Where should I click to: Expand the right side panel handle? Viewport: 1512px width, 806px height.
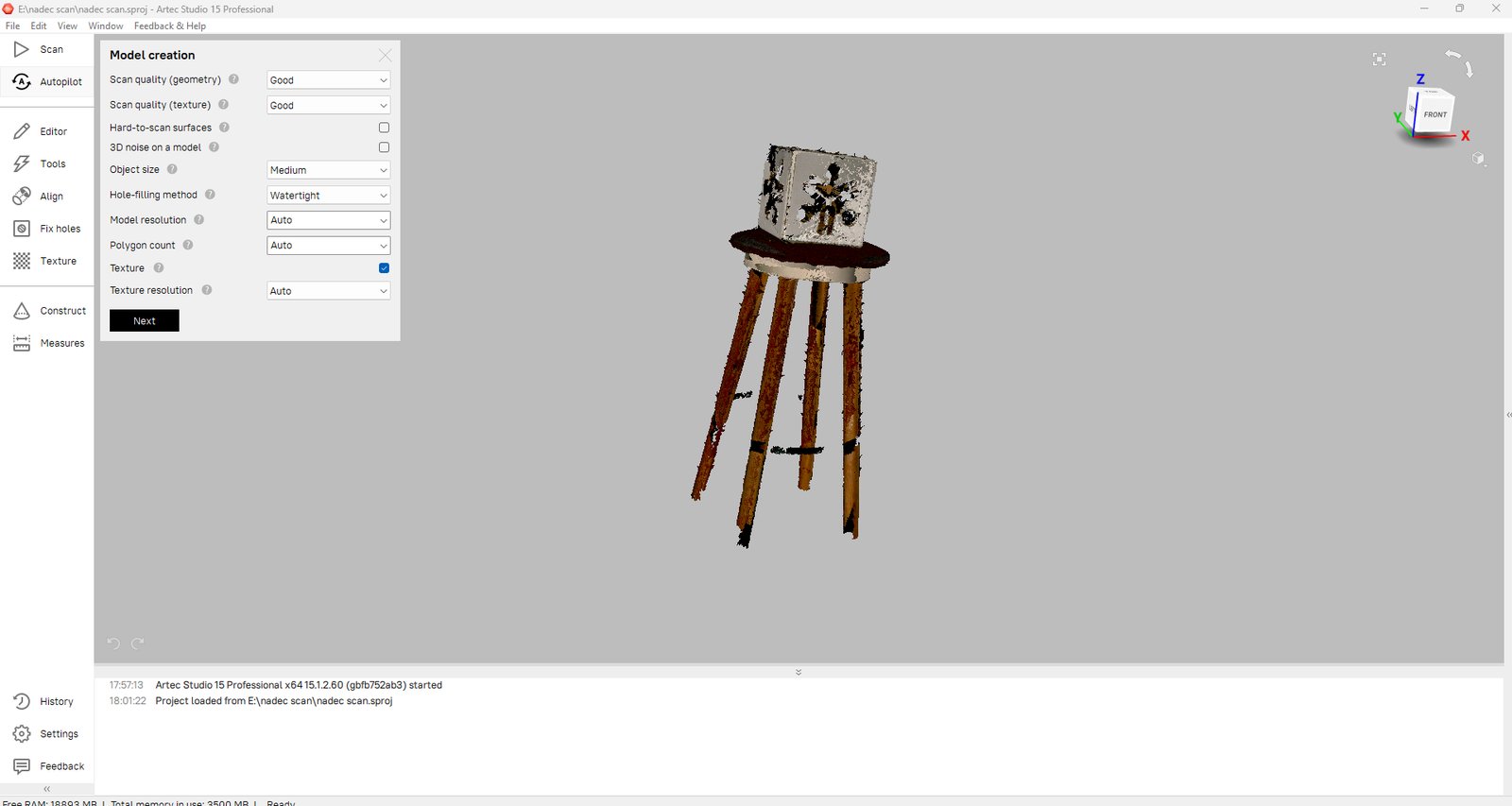[1508, 414]
